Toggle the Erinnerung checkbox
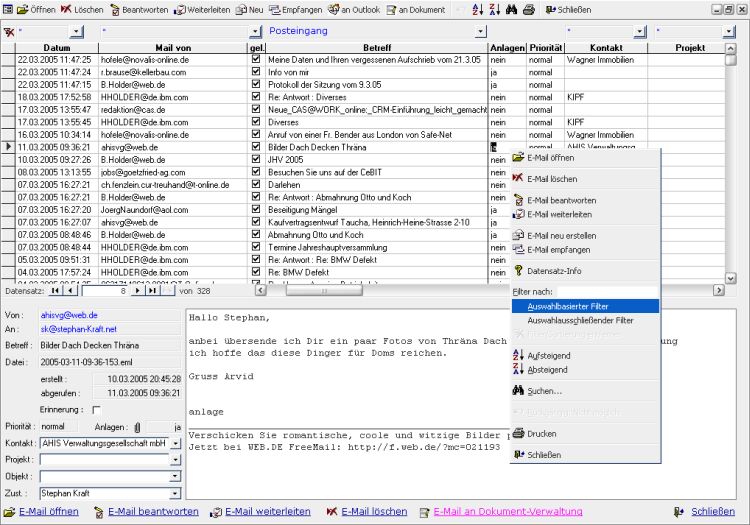Viewport: 750px width, 525px height. [x=96, y=410]
